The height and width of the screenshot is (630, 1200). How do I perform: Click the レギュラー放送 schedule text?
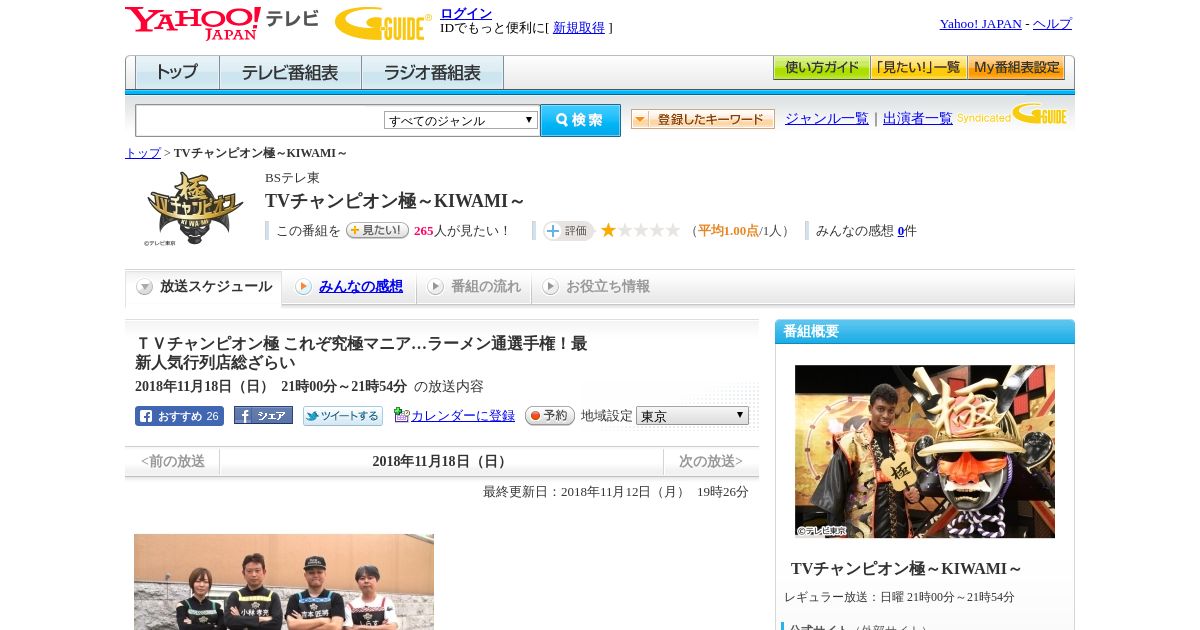click(x=899, y=597)
